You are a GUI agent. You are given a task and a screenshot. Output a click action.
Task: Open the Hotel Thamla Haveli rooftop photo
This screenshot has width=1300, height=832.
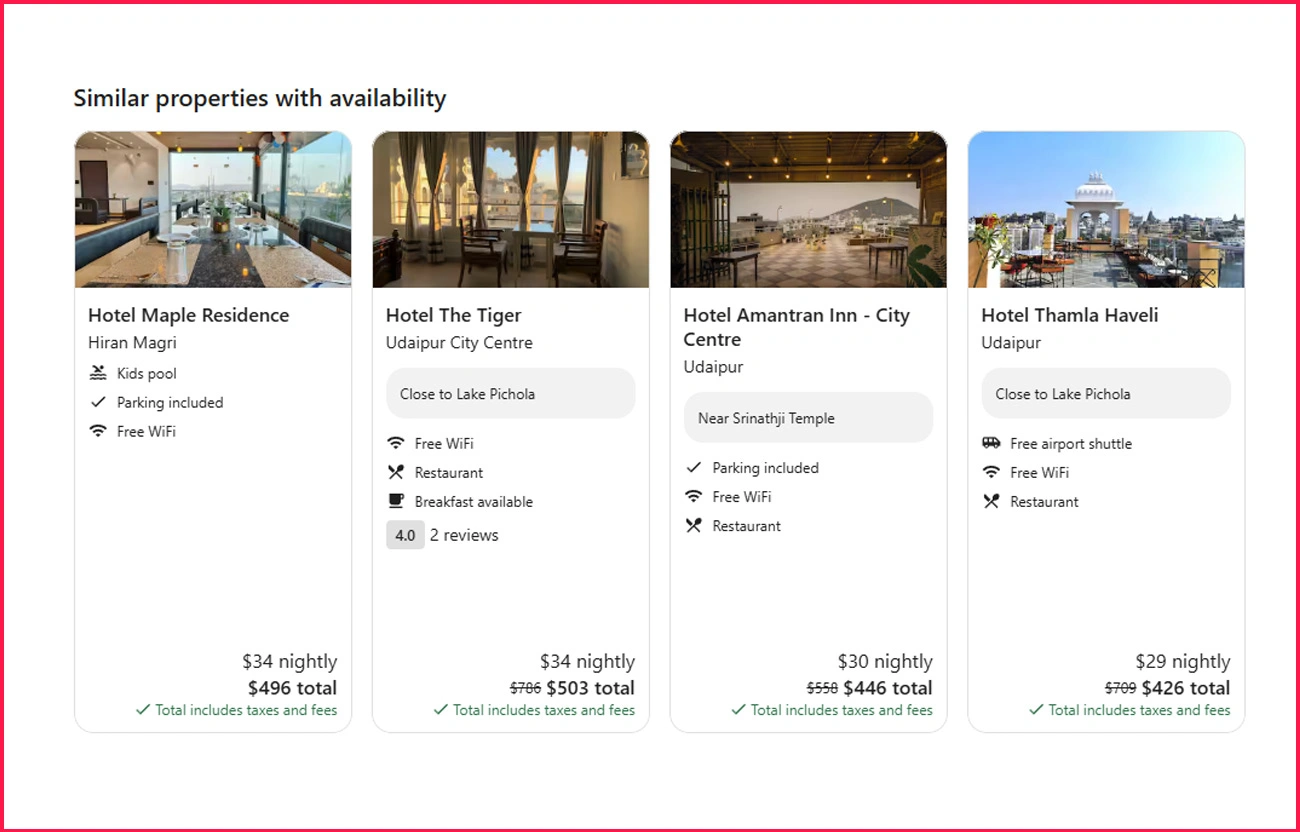[x=1106, y=210]
